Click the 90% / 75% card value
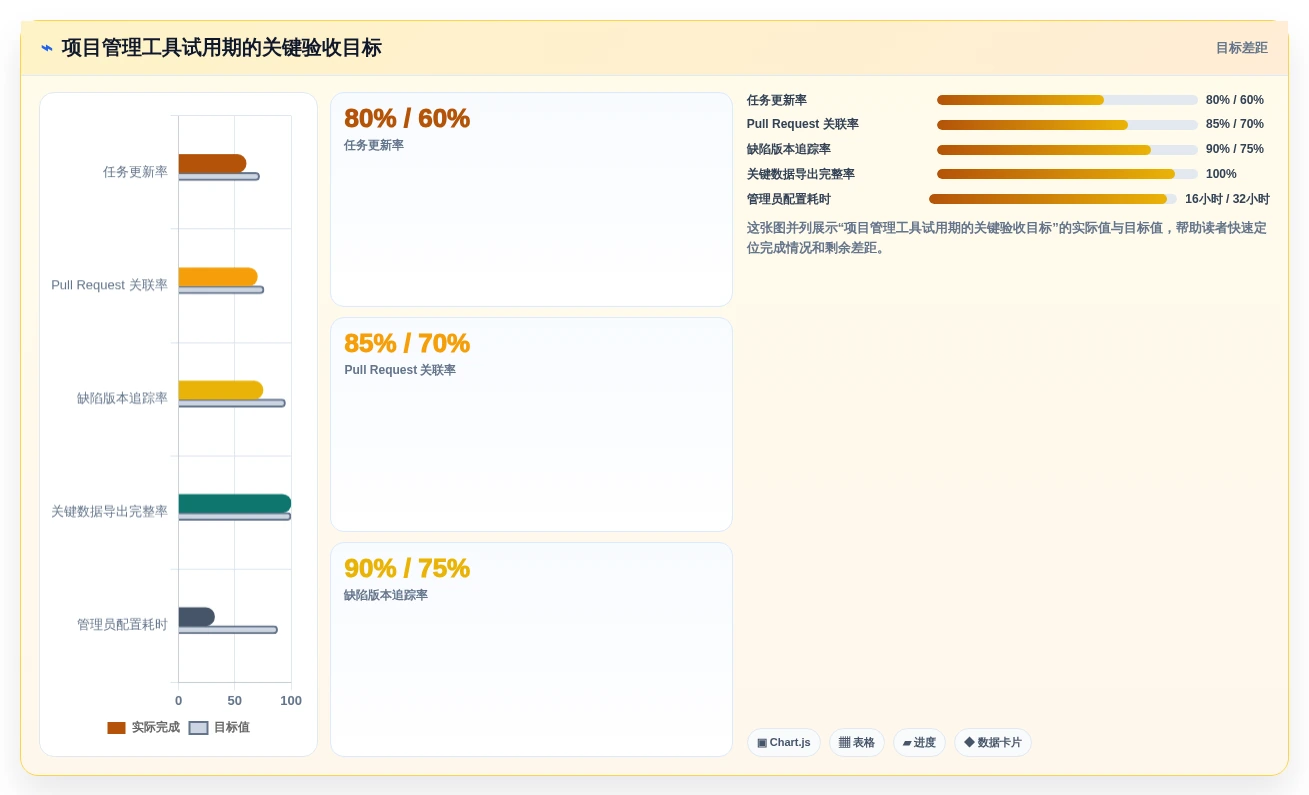1309x795 pixels. tap(407, 568)
